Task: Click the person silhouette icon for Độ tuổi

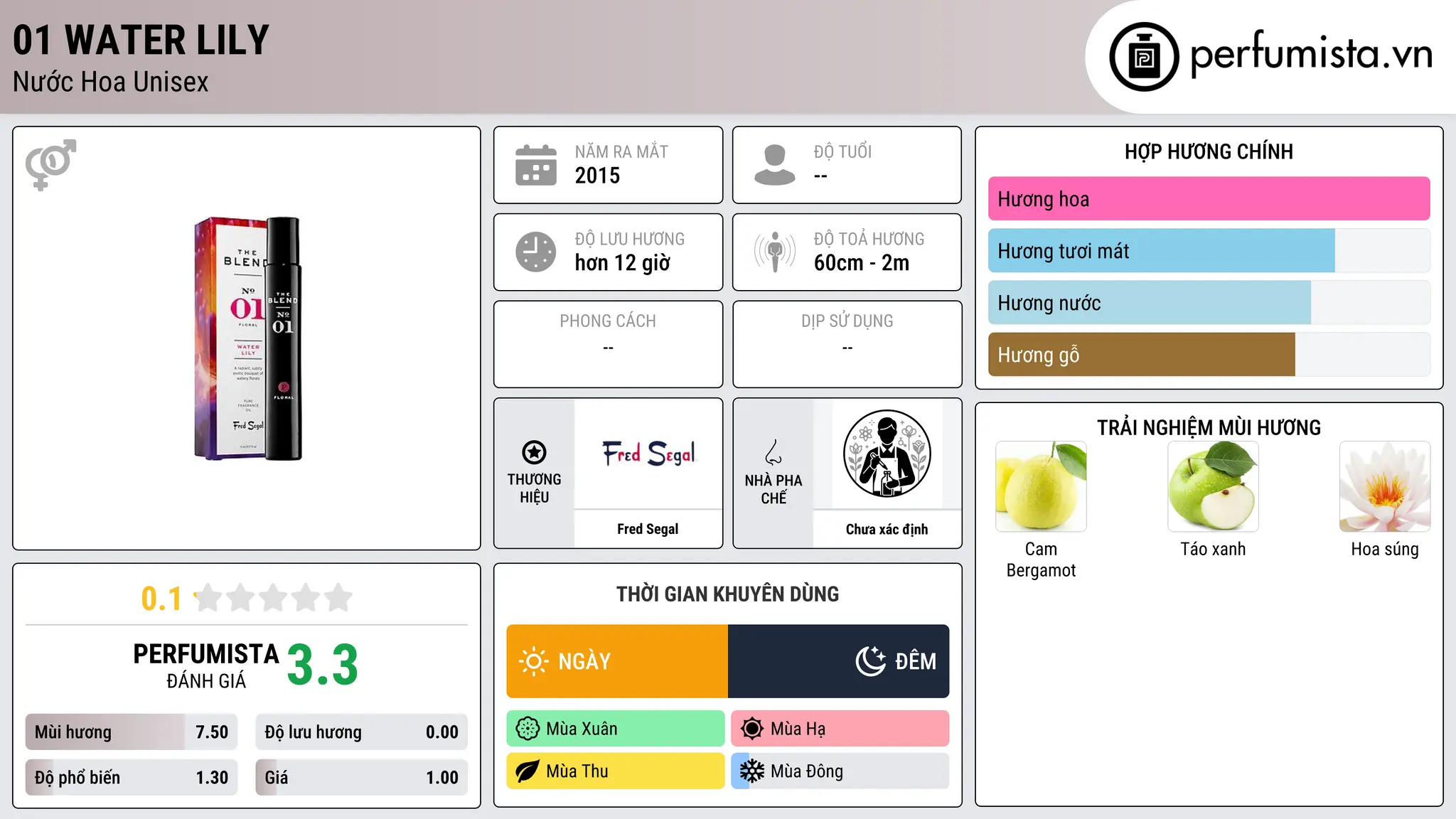Action: (x=774, y=165)
